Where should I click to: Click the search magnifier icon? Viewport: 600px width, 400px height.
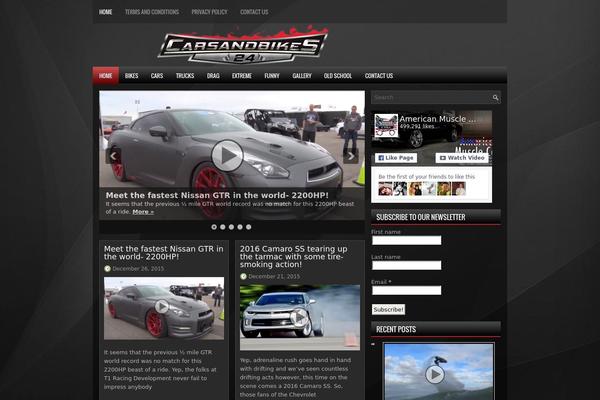495,98
